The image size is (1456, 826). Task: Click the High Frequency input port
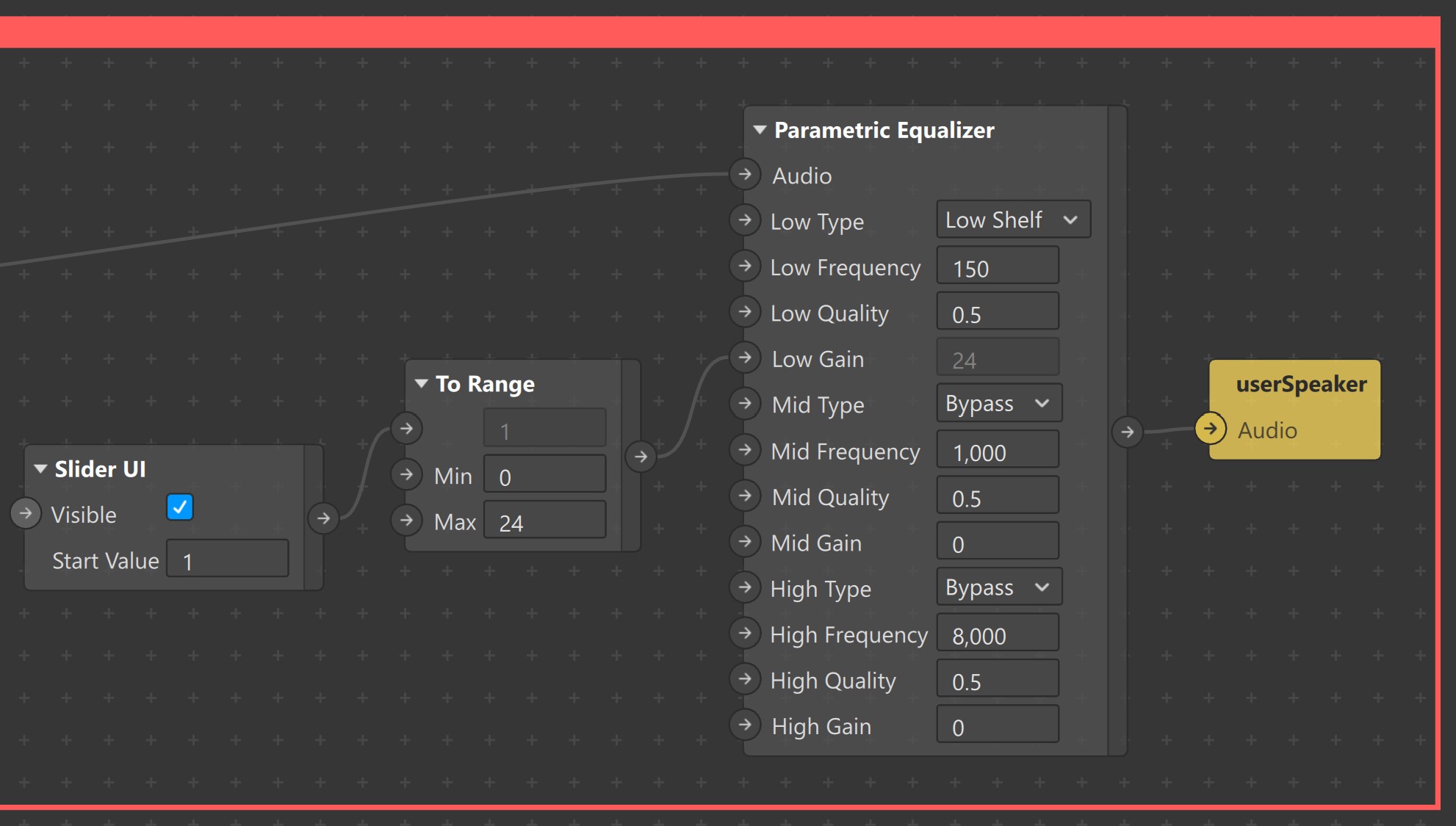click(x=745, y=633)
